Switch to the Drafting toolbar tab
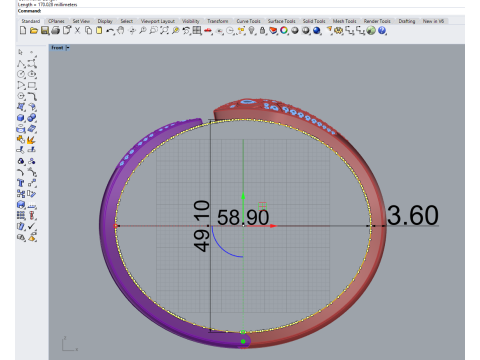Viewport: 480px width, 360px height. click(x=407, y=21)
